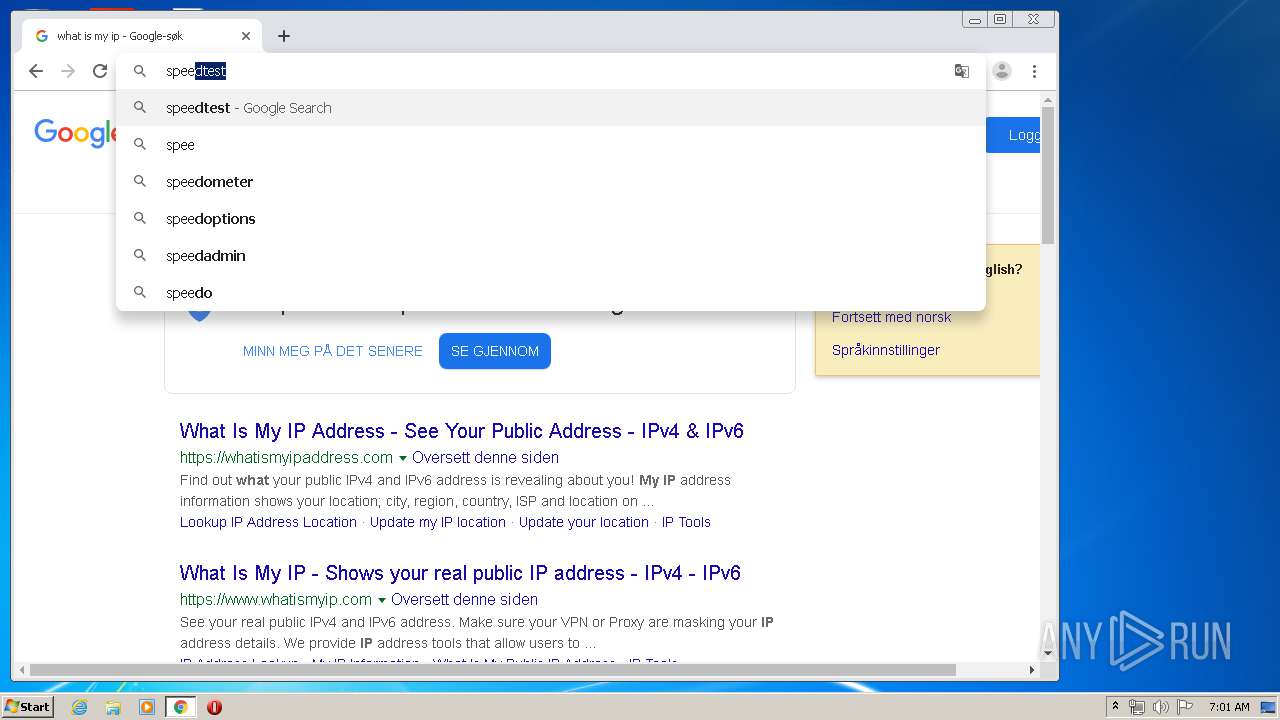This screenshot has width=1280, height=720.
Task: Minimize the Chrome window
Action: [x=975, y=19]
